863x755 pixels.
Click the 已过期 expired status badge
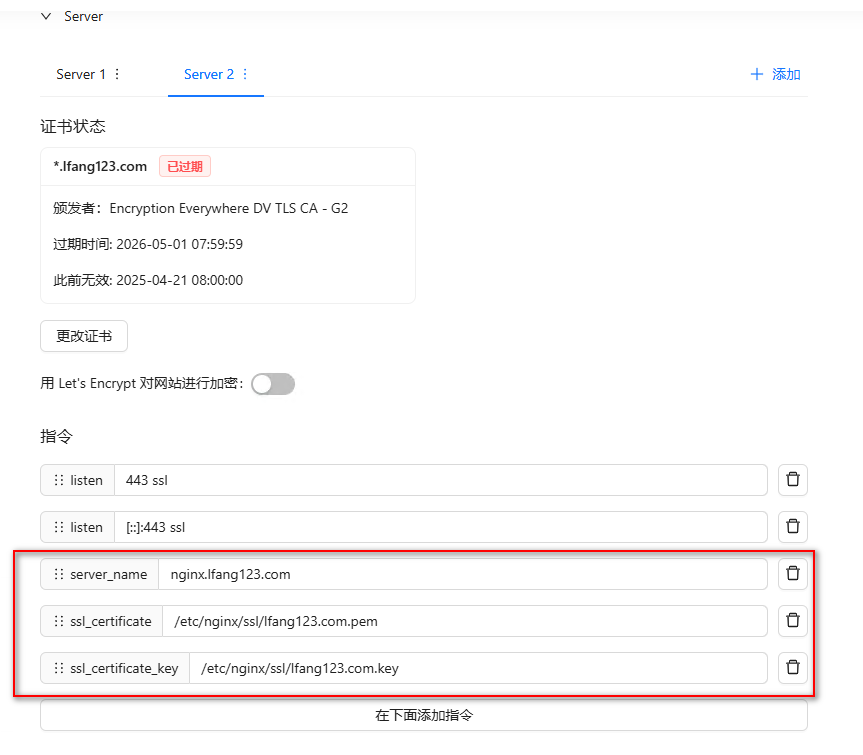click(185, 167)
